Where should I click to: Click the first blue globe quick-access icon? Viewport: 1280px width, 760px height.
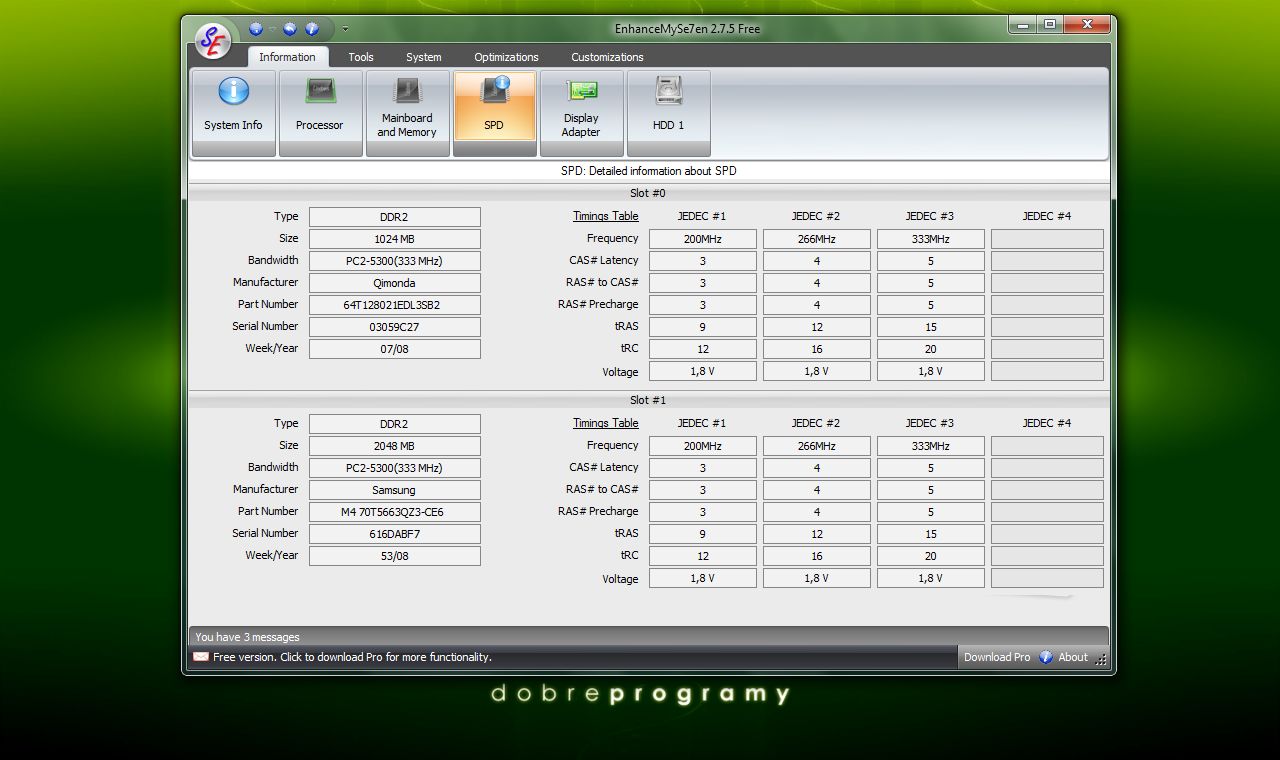[256, 29]
